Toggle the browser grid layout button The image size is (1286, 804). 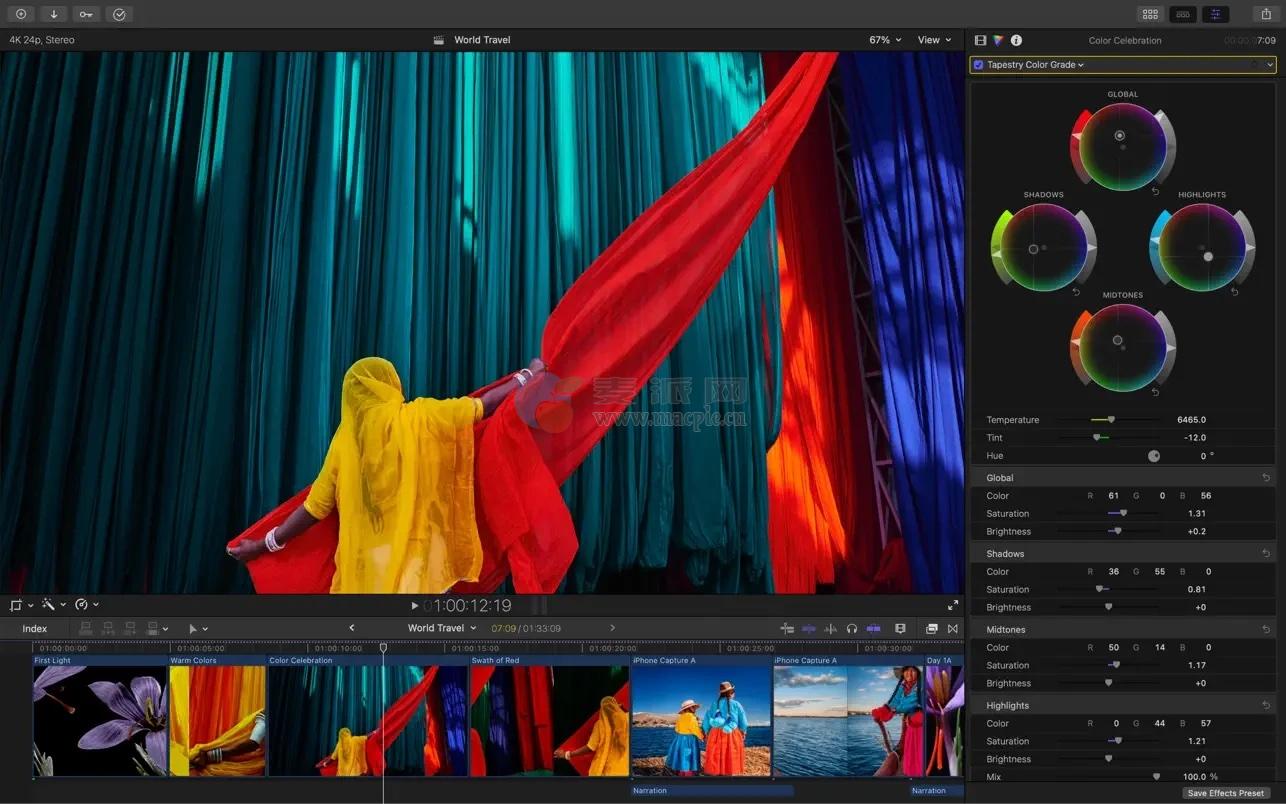pos(1150,14)
